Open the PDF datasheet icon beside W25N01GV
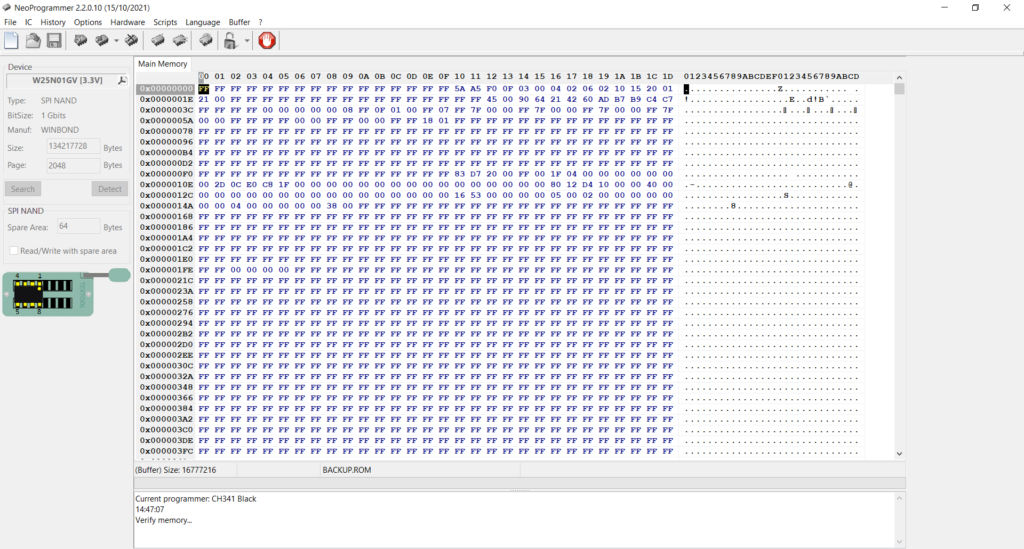 pos(122,80)
